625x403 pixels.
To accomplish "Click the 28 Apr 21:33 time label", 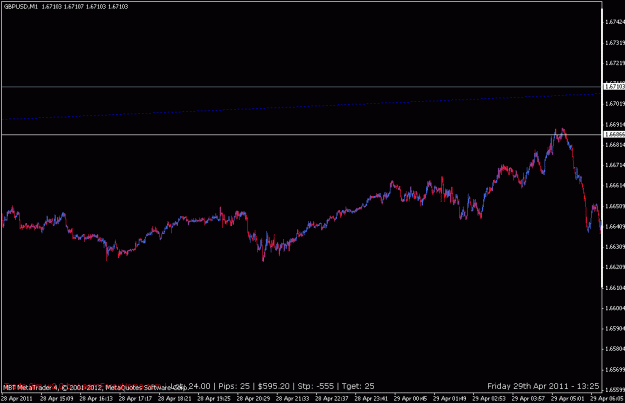I will click(293, 398).
